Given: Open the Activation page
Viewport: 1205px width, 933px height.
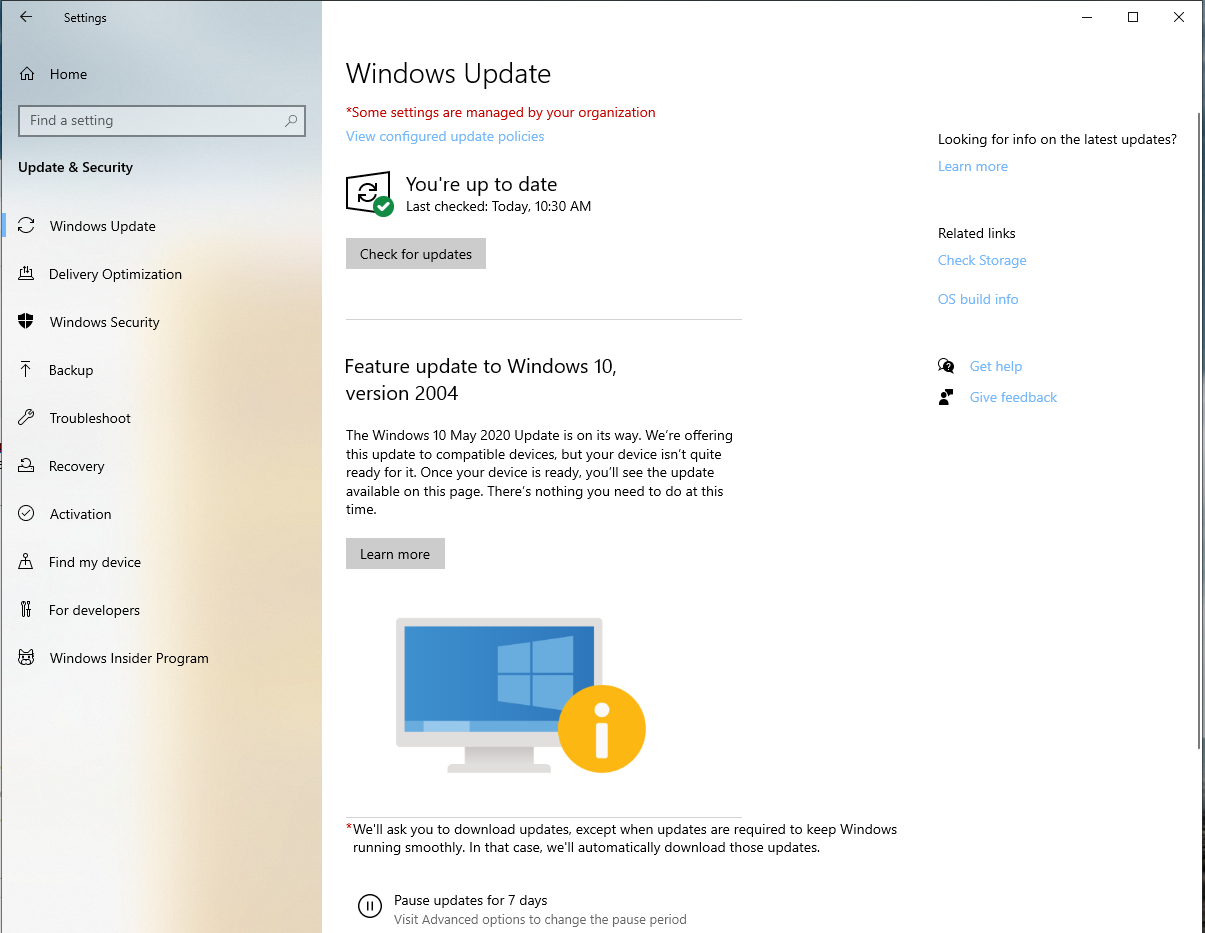Looking at the screenshot, I should 161,514.
